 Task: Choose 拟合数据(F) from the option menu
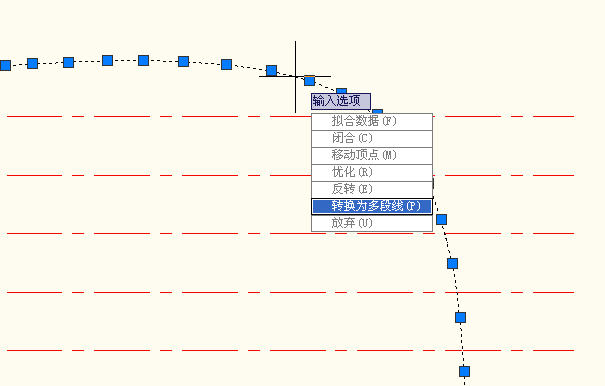click(x=372, y=122)
